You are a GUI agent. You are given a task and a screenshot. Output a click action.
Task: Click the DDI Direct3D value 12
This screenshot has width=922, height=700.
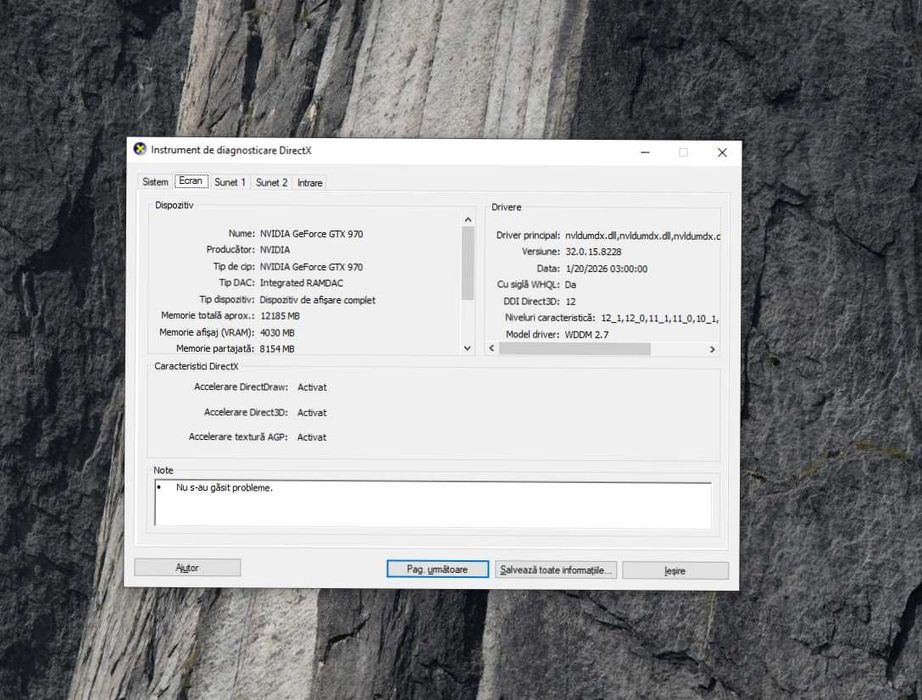pos(570,302)
